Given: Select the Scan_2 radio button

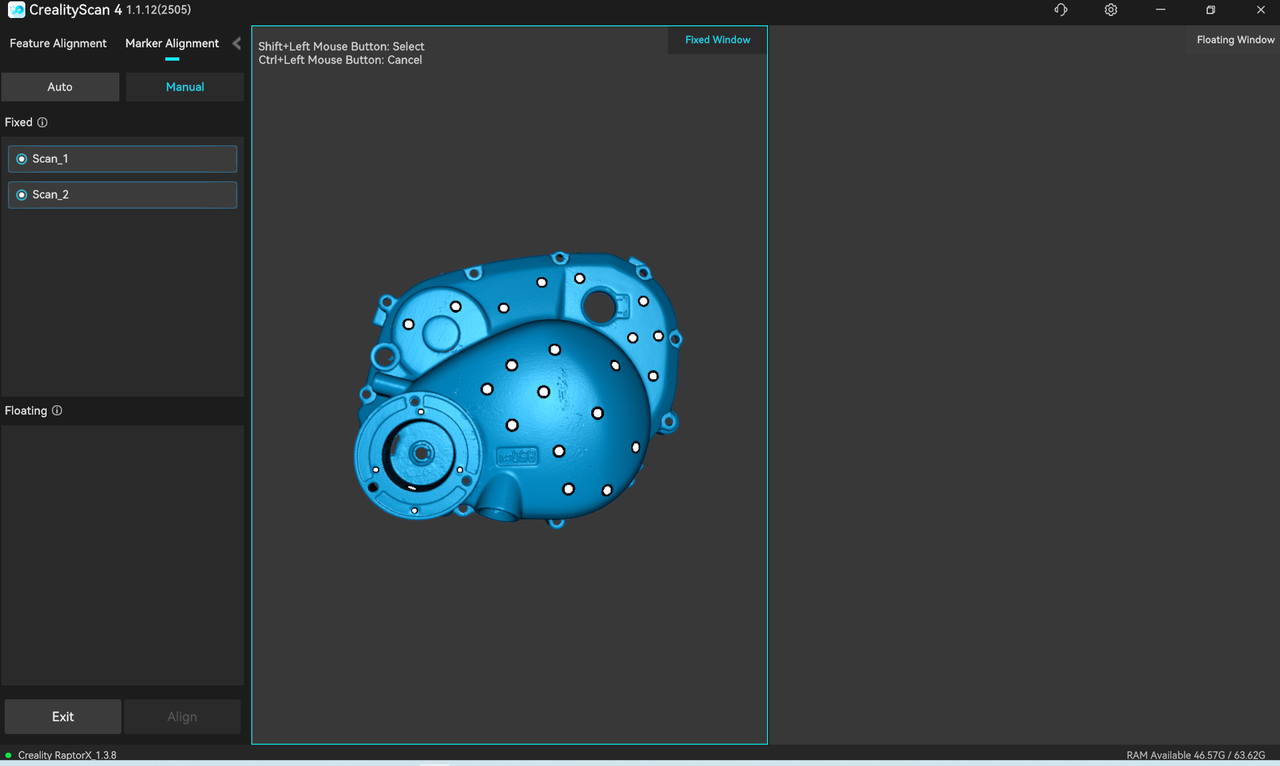Looking at the screenshot, I should pos(22,195).
